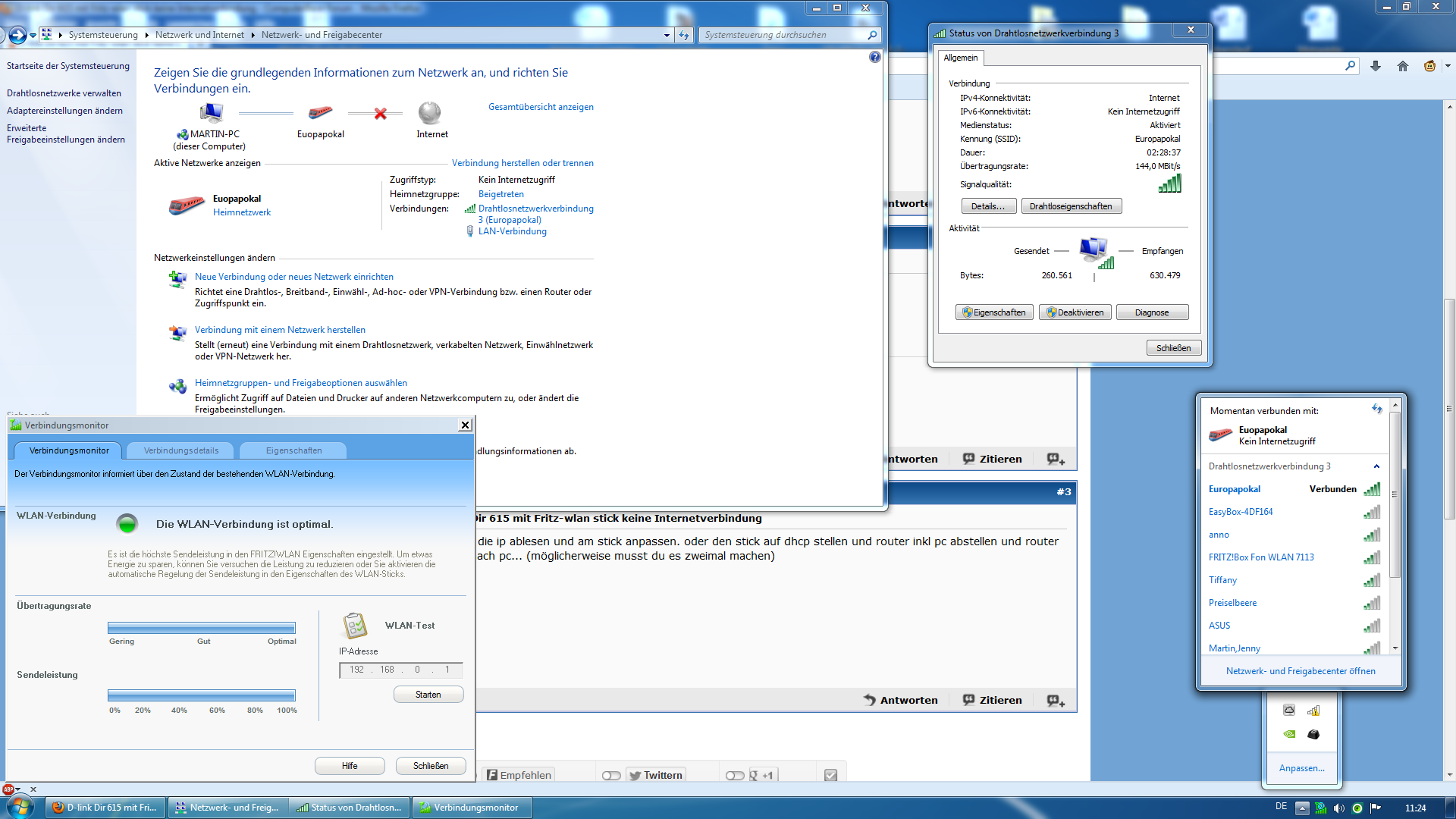Click the Action Center flag tray icon
Viewport: 1456px width, 819px height.
pos(1376,808)
